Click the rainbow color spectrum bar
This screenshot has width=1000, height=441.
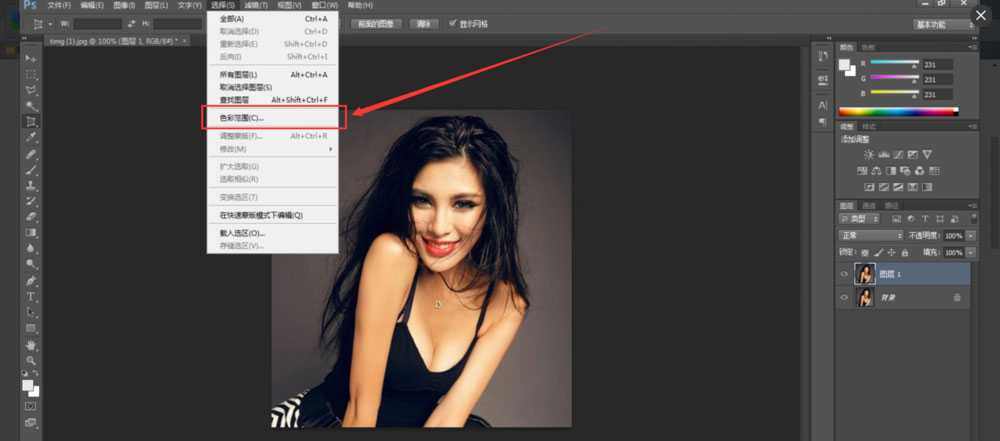coord(897,111)
